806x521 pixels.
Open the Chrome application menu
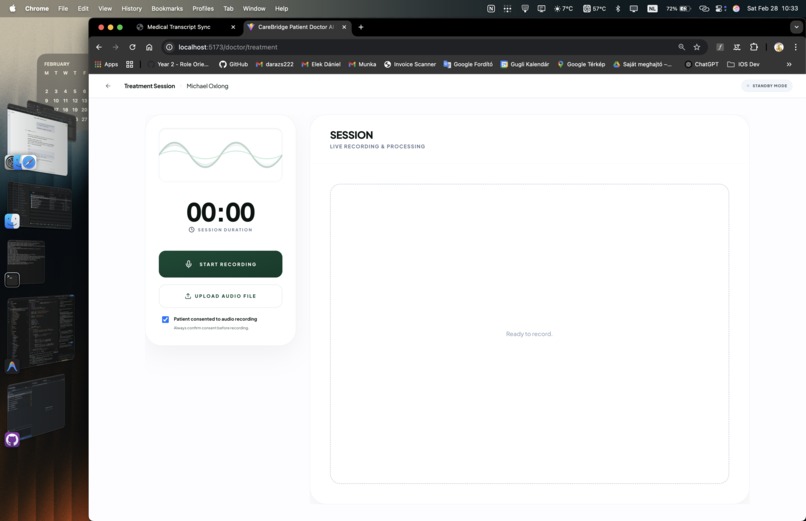tap(37, 8)
